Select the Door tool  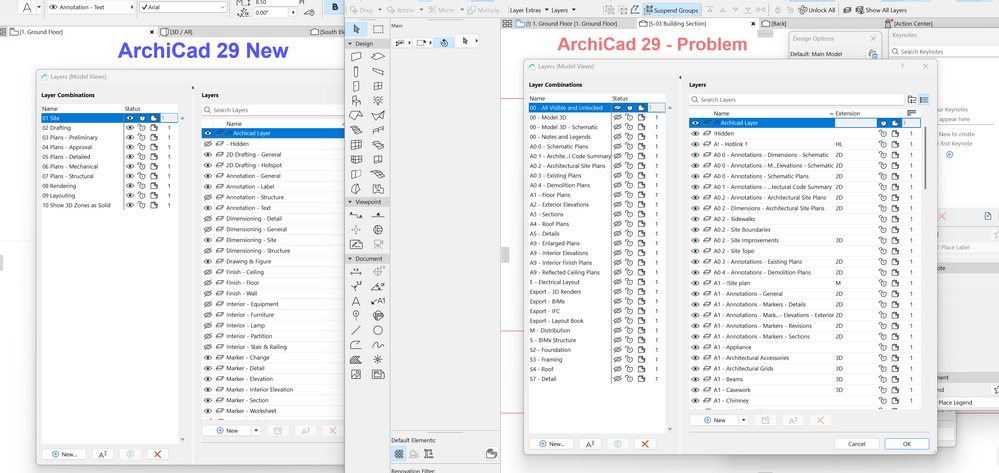pos(356,86)
